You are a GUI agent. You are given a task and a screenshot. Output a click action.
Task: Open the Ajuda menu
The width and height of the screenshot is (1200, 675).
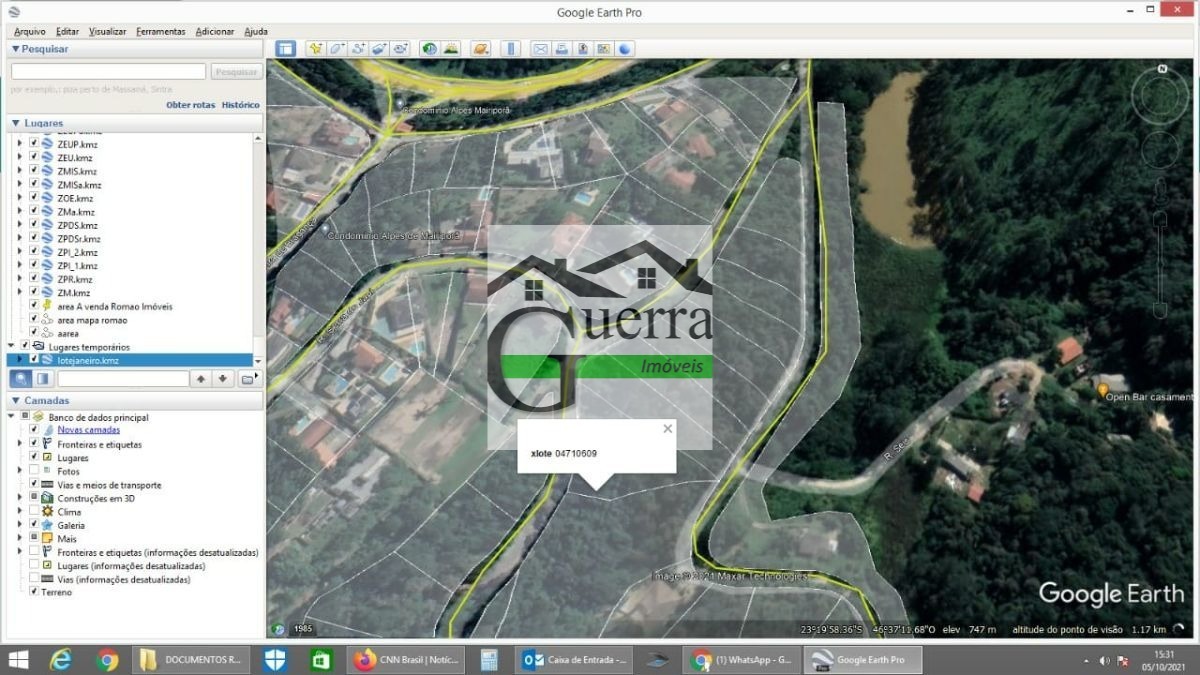tap(256, 31)
